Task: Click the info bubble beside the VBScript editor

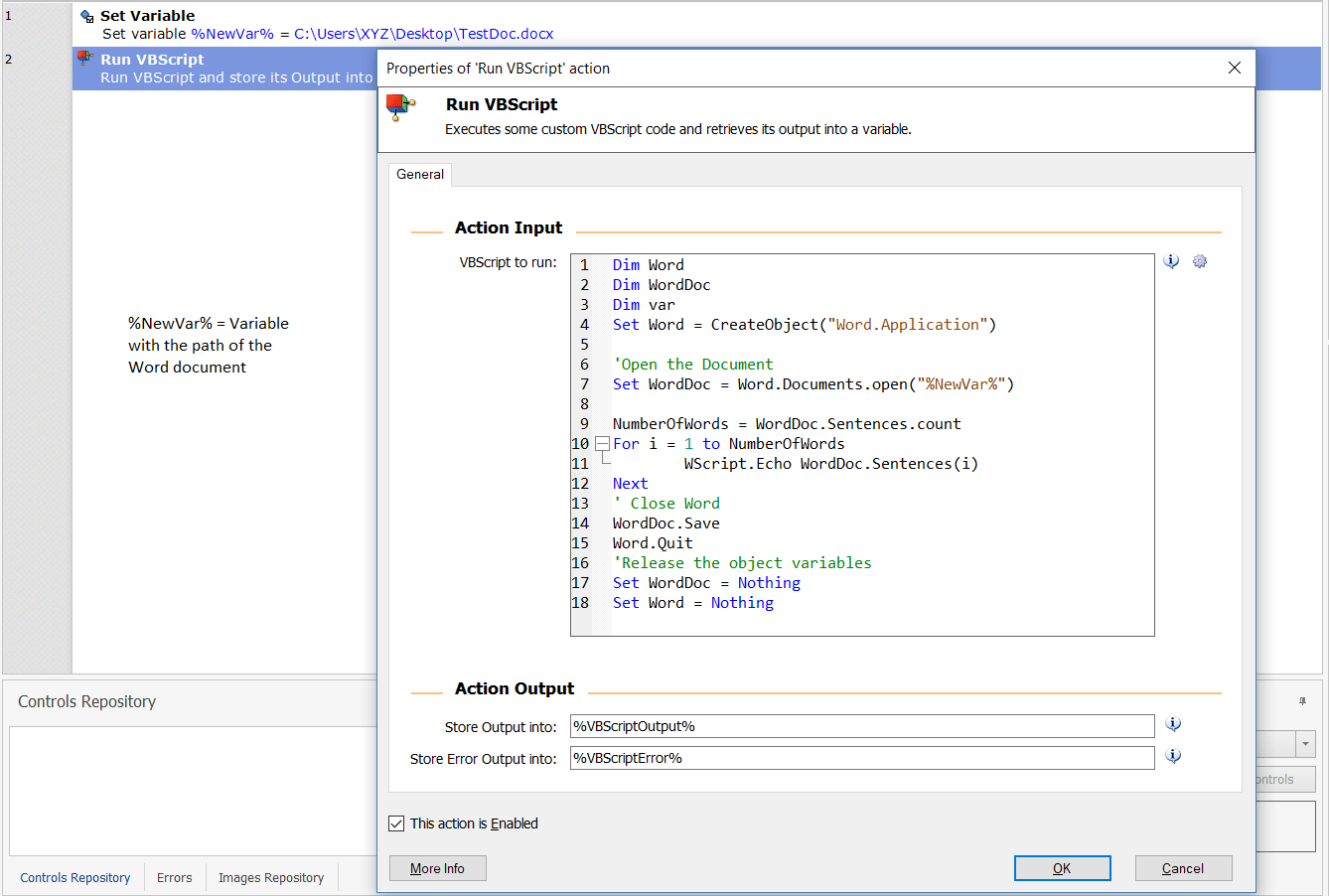Action: [1171, 261]
